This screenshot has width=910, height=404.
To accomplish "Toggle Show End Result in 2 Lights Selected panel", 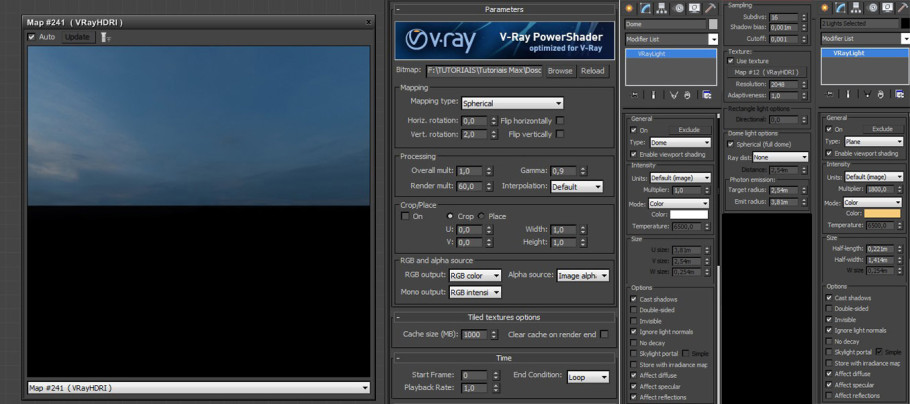I will coord(848,93).
